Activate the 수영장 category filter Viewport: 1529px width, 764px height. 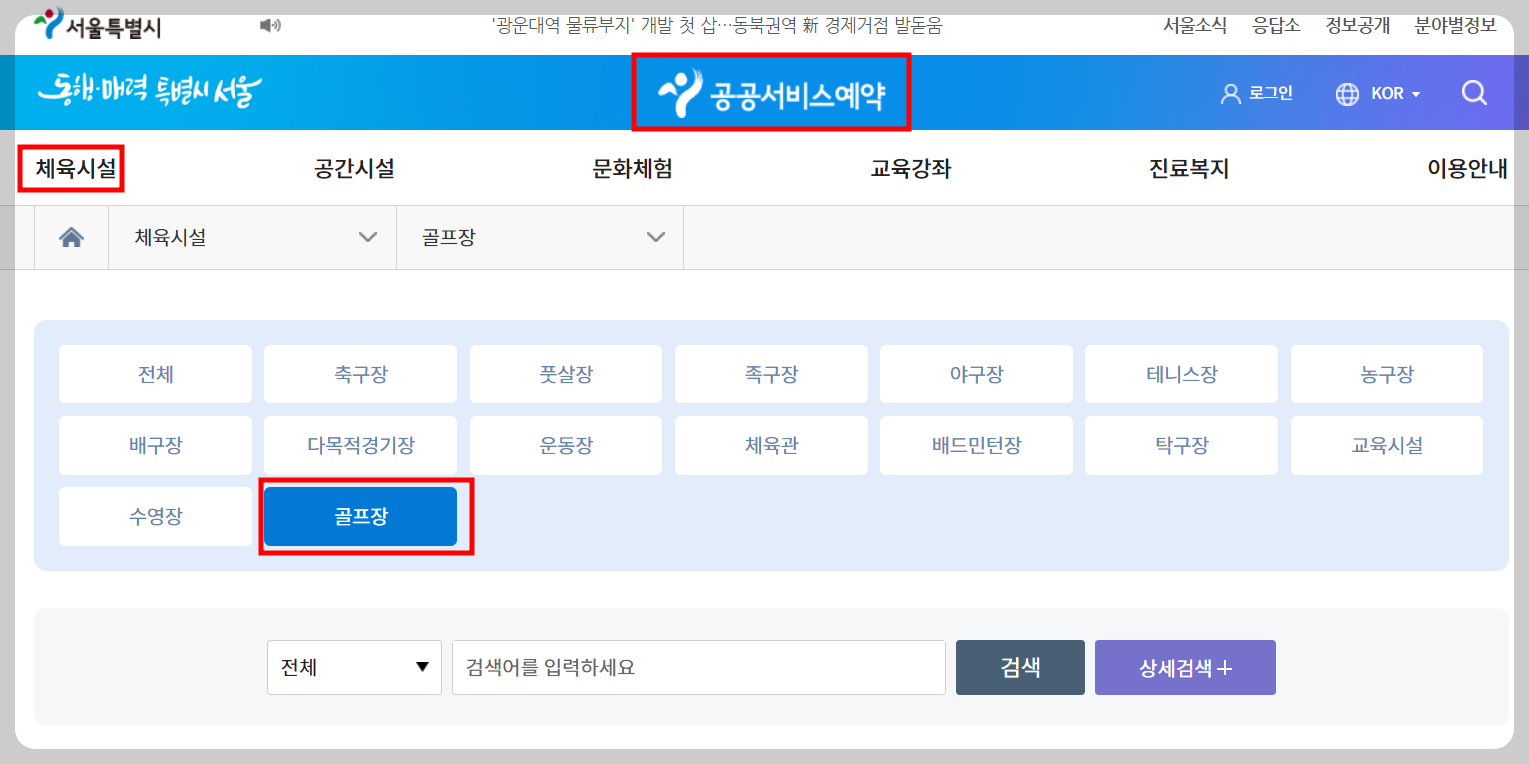tap(154, 516)
